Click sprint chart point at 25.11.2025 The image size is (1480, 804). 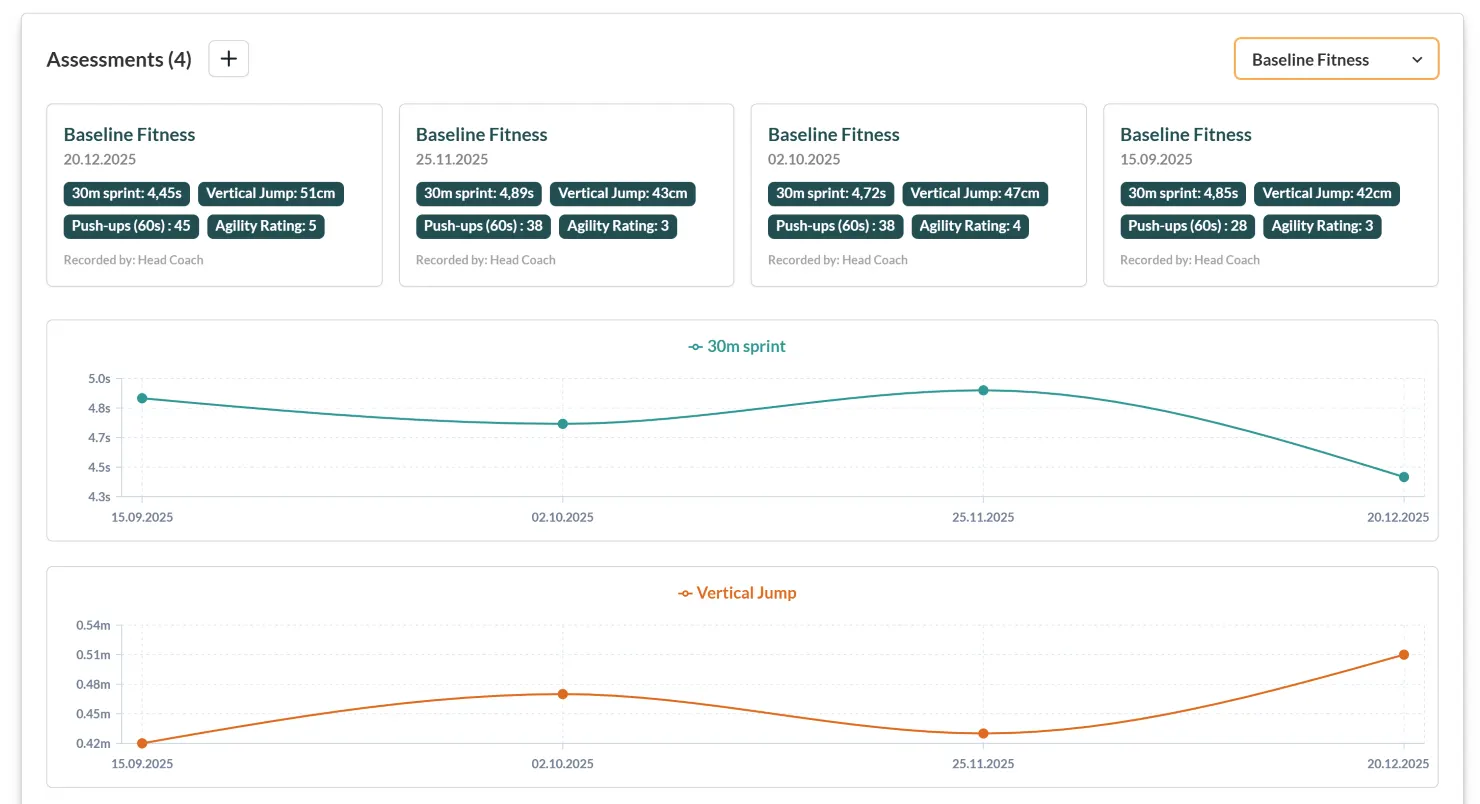(983, 390)
